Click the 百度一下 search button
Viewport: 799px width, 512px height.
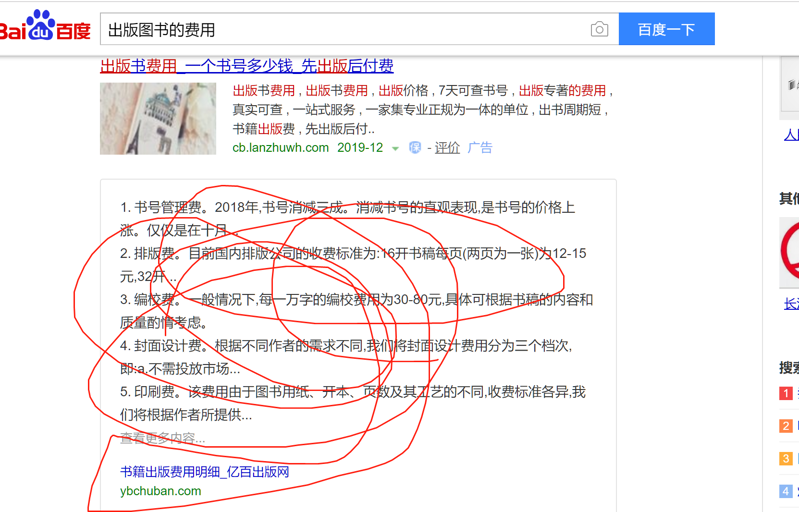coord(667,29)
